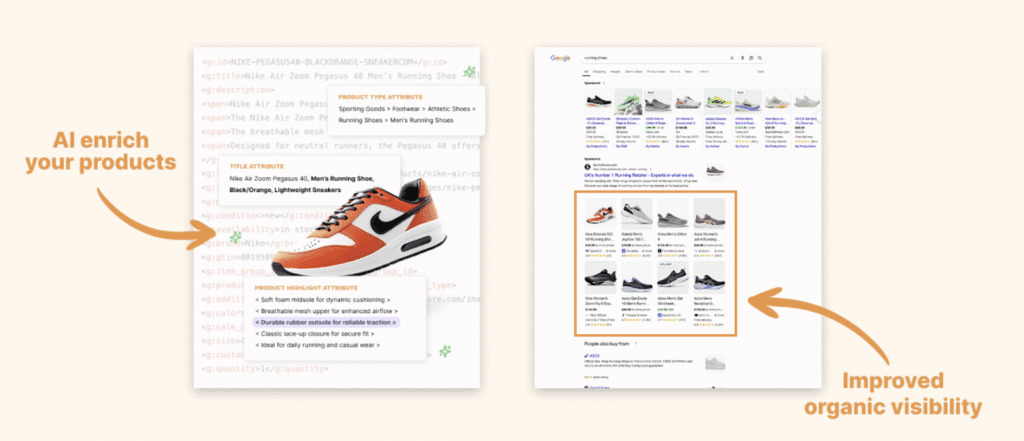The image size is (1024, 441).
Task: Select 'Soft foam midsole for dynamic cushioning'
Action: (323, 300)
